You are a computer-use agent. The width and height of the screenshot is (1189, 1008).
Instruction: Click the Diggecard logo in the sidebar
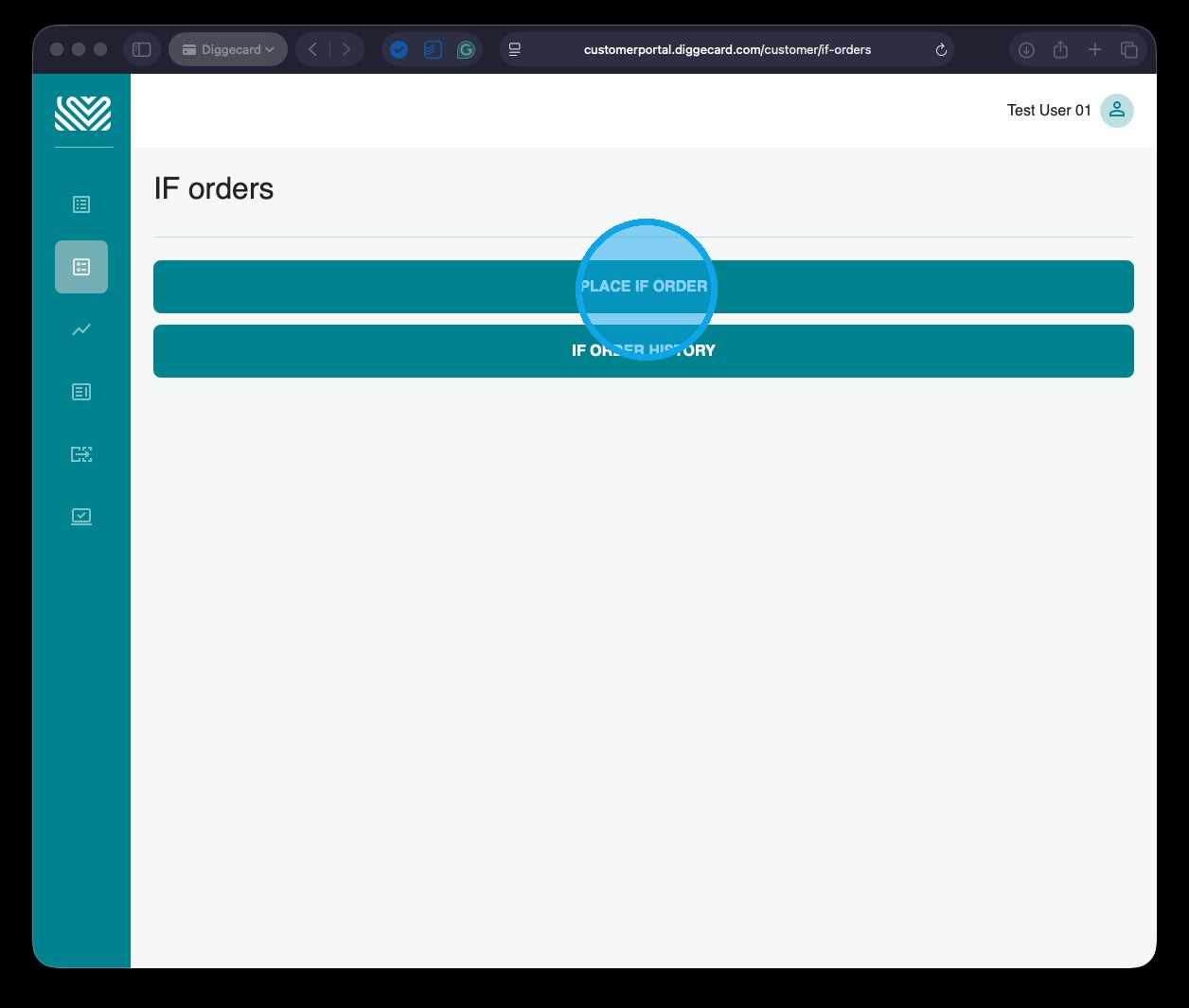pyautogui.click(x=82, y=114)
